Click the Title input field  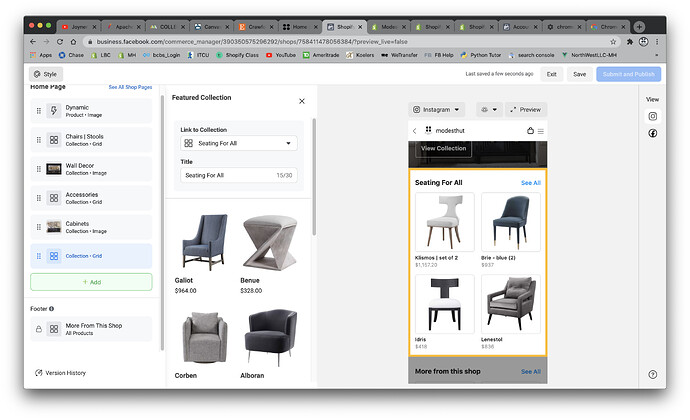pyautogui.click(x=239, y=175)
